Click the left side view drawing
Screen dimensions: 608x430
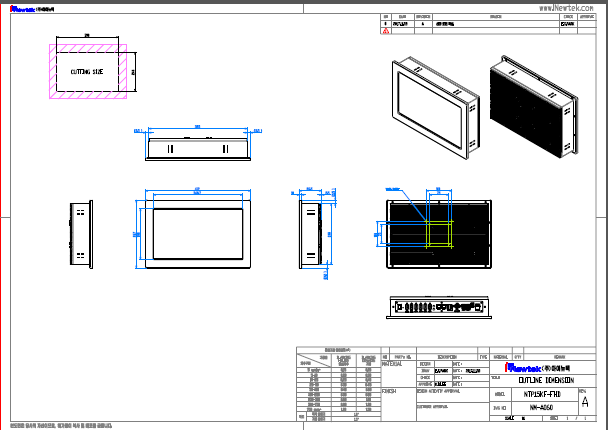tap(81, 234)
